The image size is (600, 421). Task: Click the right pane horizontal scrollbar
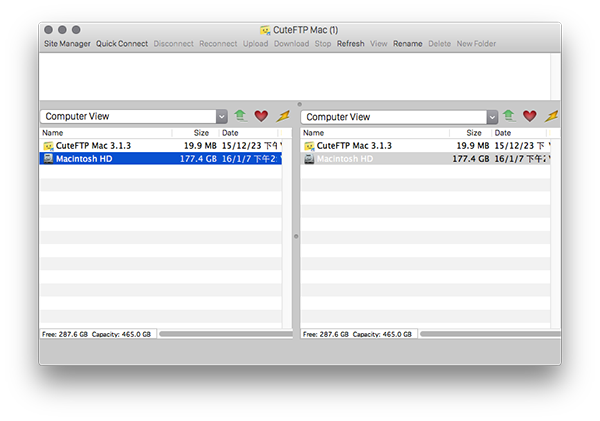[x=490, y=334]
